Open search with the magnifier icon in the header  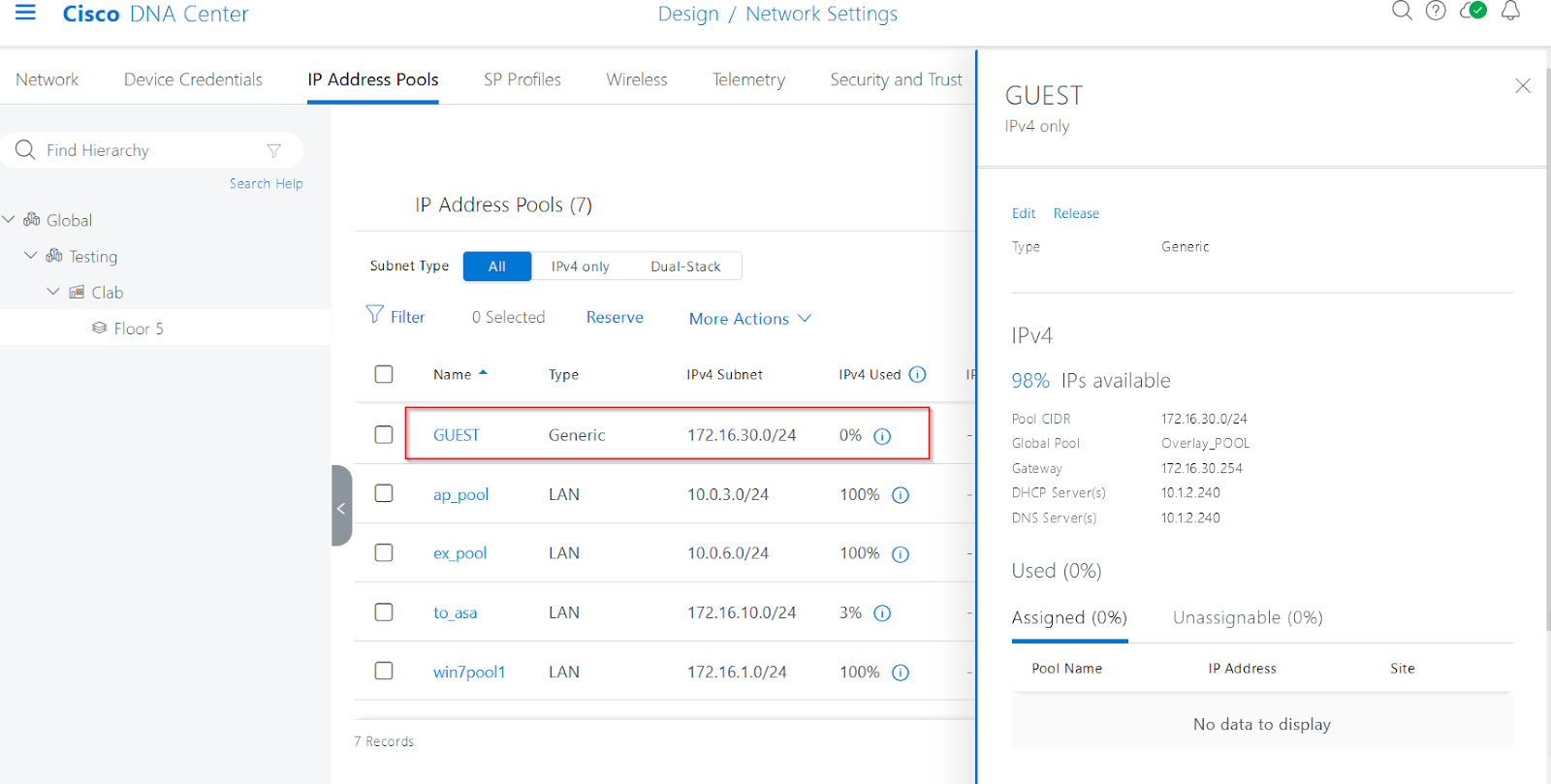point(1402,11)
